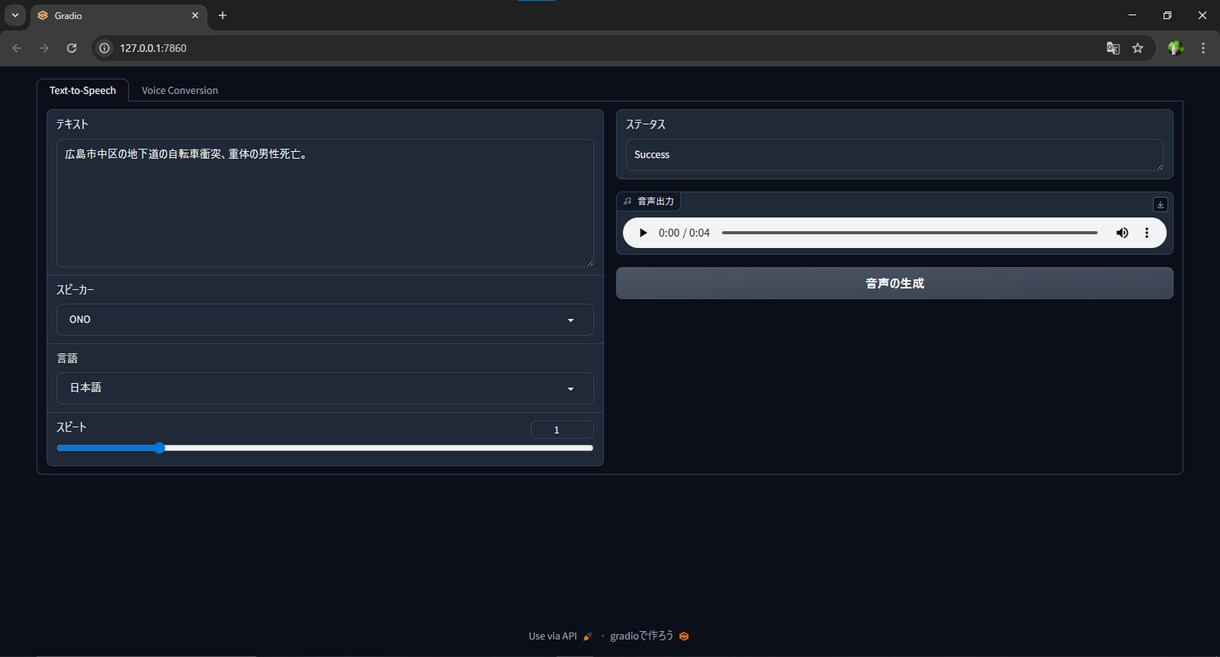View site information in address bar
This screenshot has width=1220, height=657.
[104, 48]
